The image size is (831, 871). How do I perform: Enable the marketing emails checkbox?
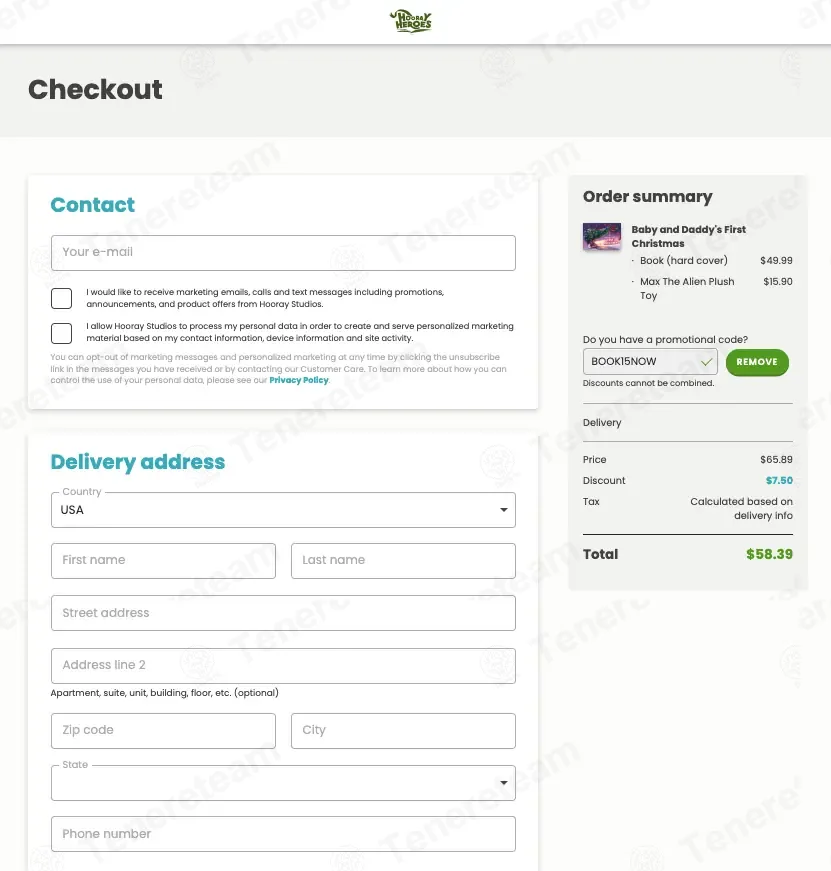62,298
